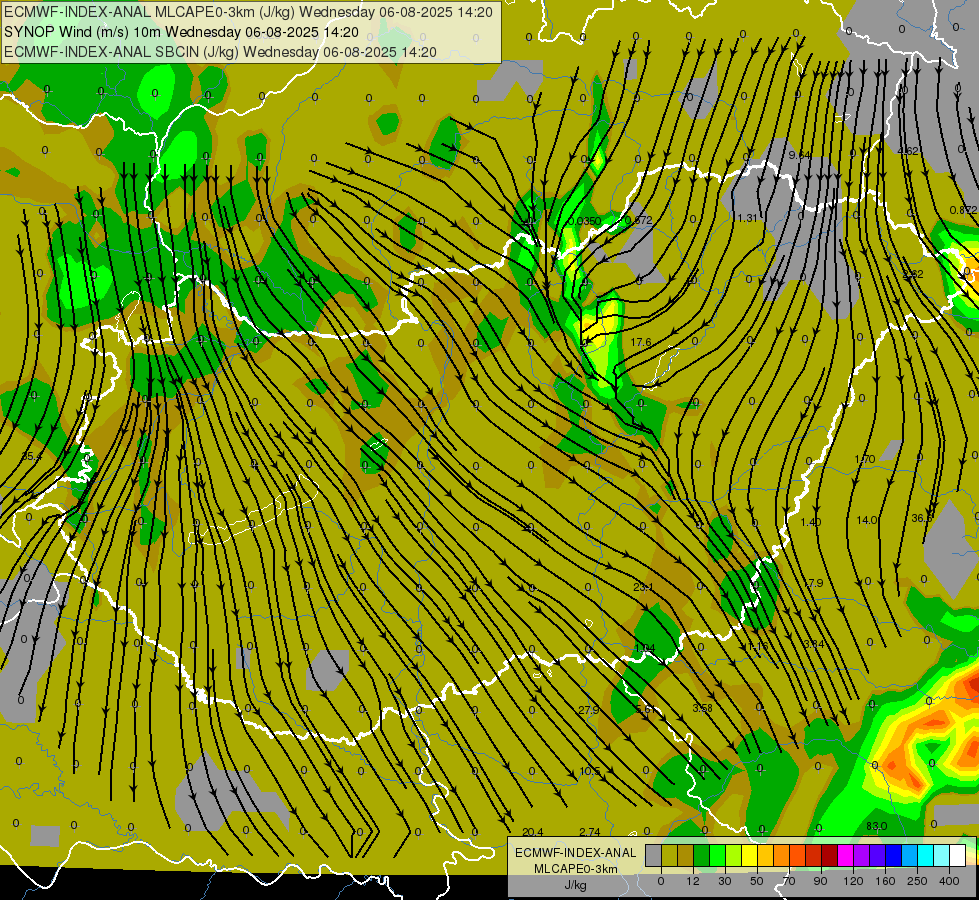The height and width of the screenshot is (900, 979).
Task: Choose the pure yellow legend swatch after 50
Action: point(750,855)
